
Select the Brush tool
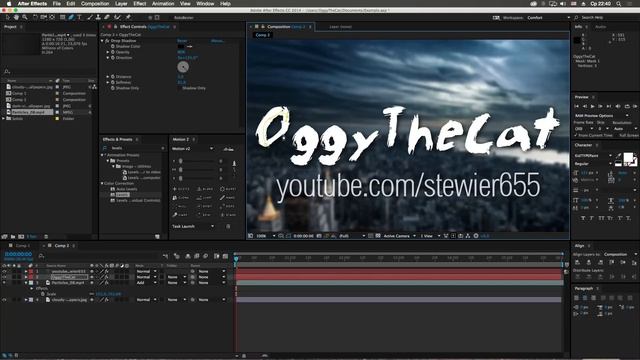(x=90, y=18)
